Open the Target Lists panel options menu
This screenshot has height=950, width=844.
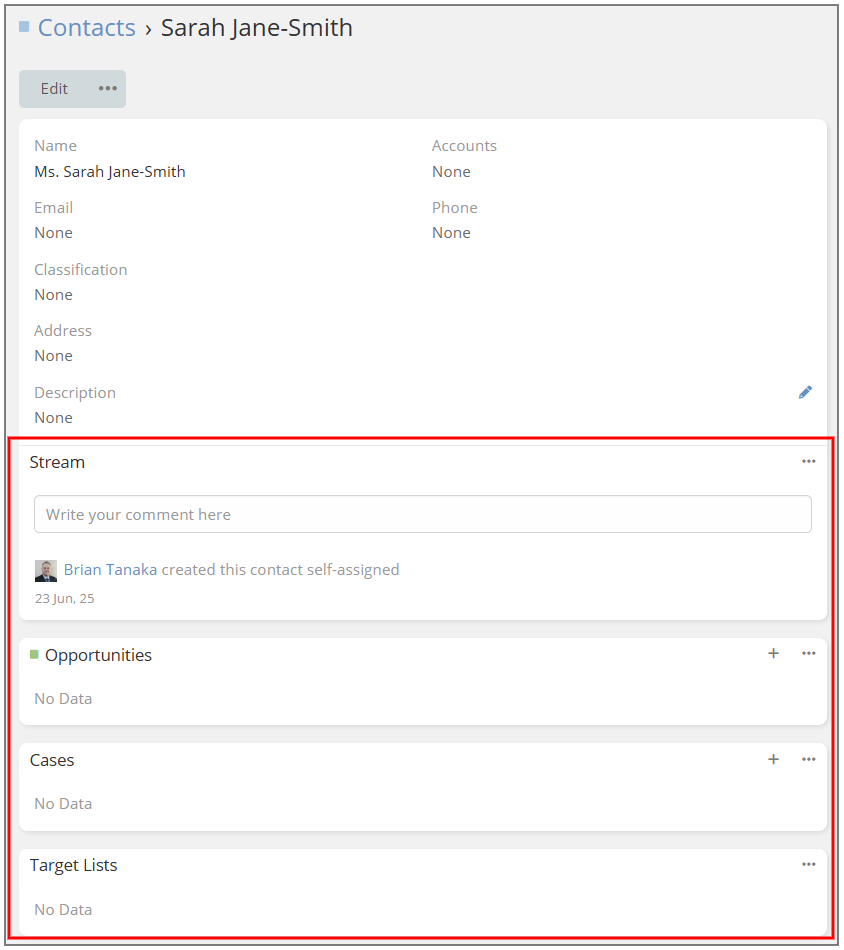click(x=808, y=865)
